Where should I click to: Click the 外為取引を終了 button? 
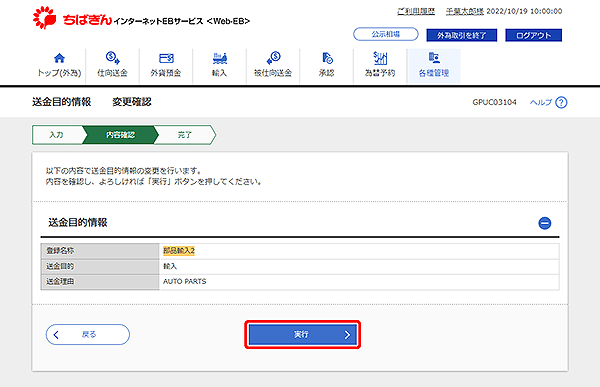[461, 35]
